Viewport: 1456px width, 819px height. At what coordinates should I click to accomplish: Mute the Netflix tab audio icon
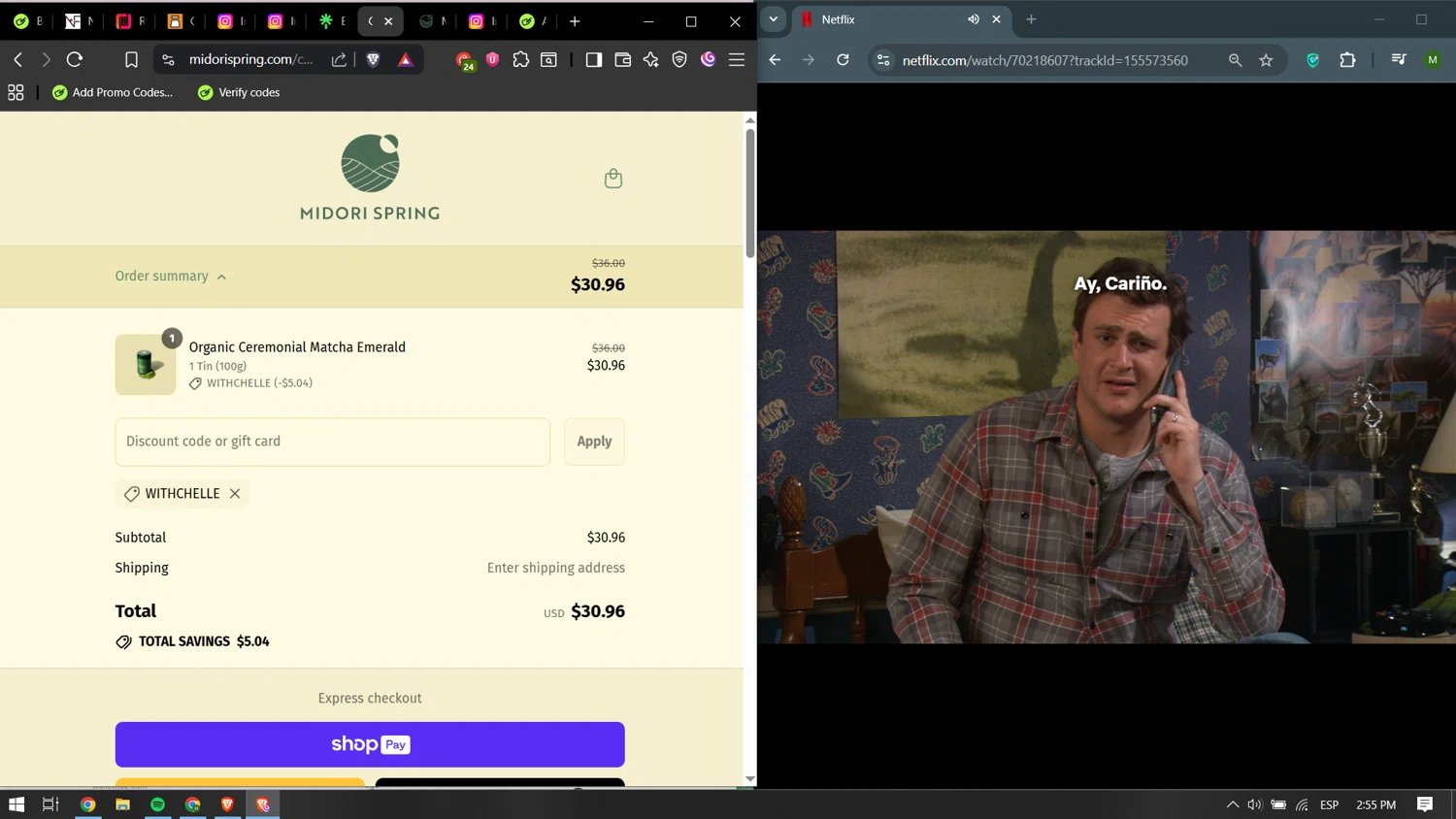[974, 19]
